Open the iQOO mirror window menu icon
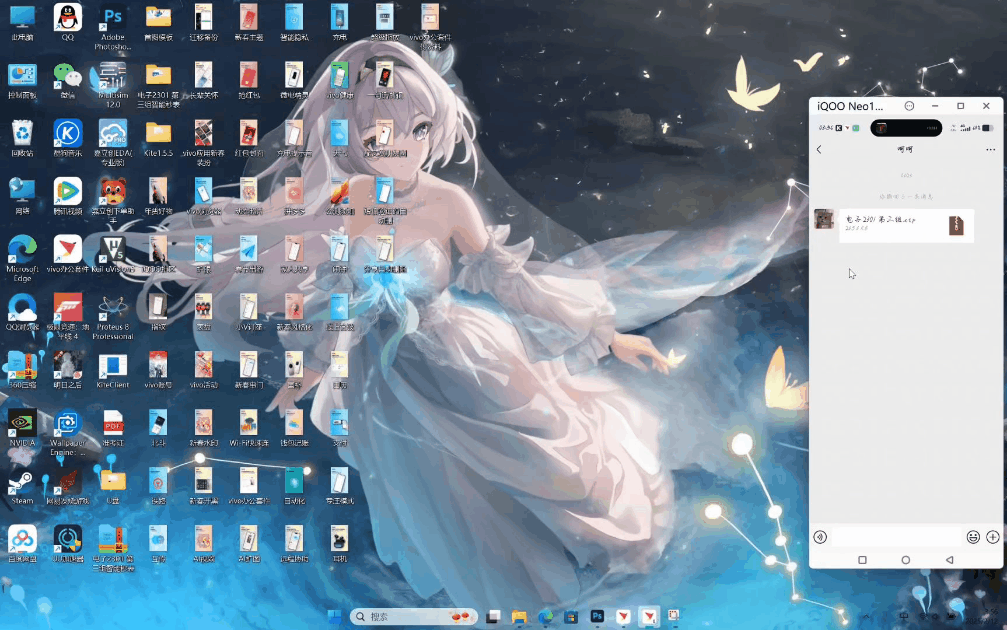Image resolution: width=1007 pixels, height=630 pixels. 909,106
